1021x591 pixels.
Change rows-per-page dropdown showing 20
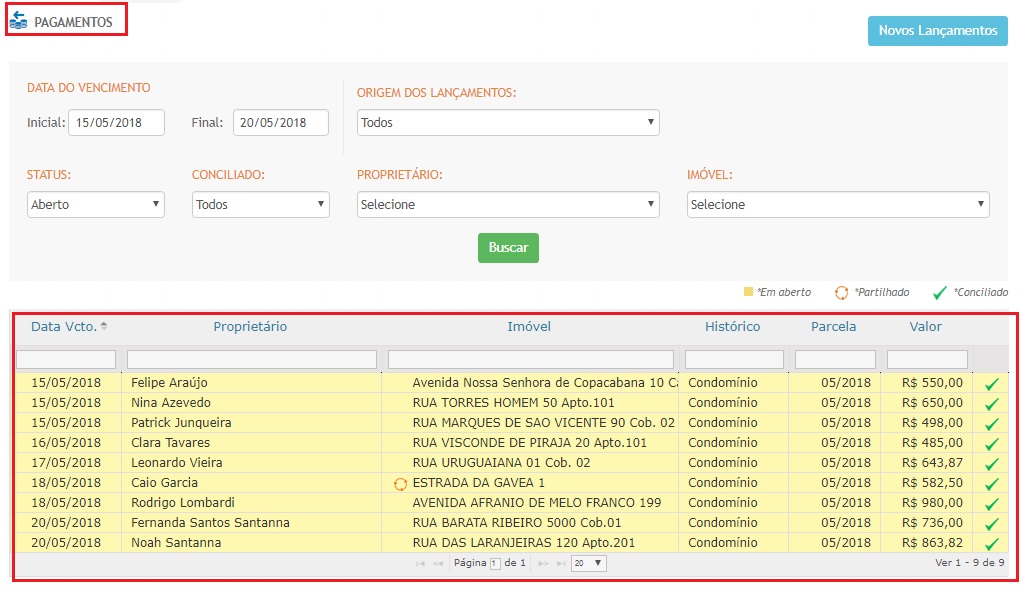(588, 564)
